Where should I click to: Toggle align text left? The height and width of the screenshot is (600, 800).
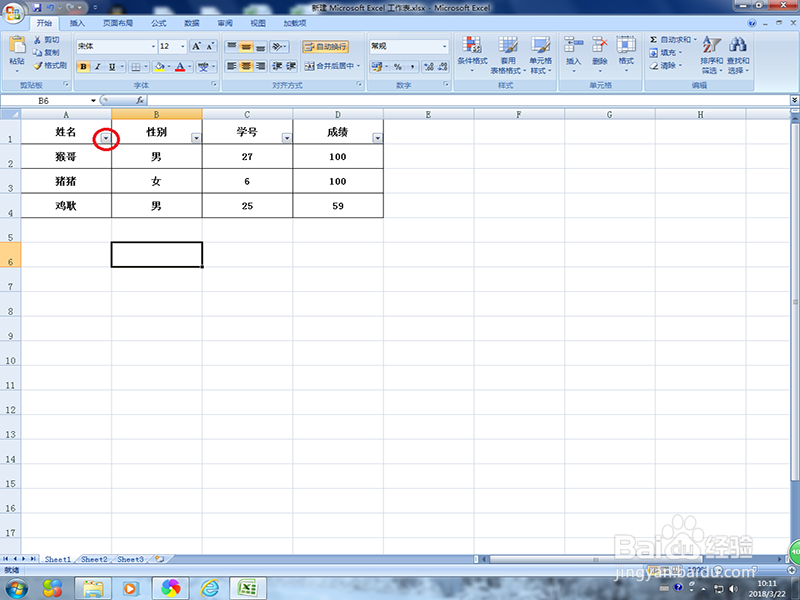coord(232,66)
